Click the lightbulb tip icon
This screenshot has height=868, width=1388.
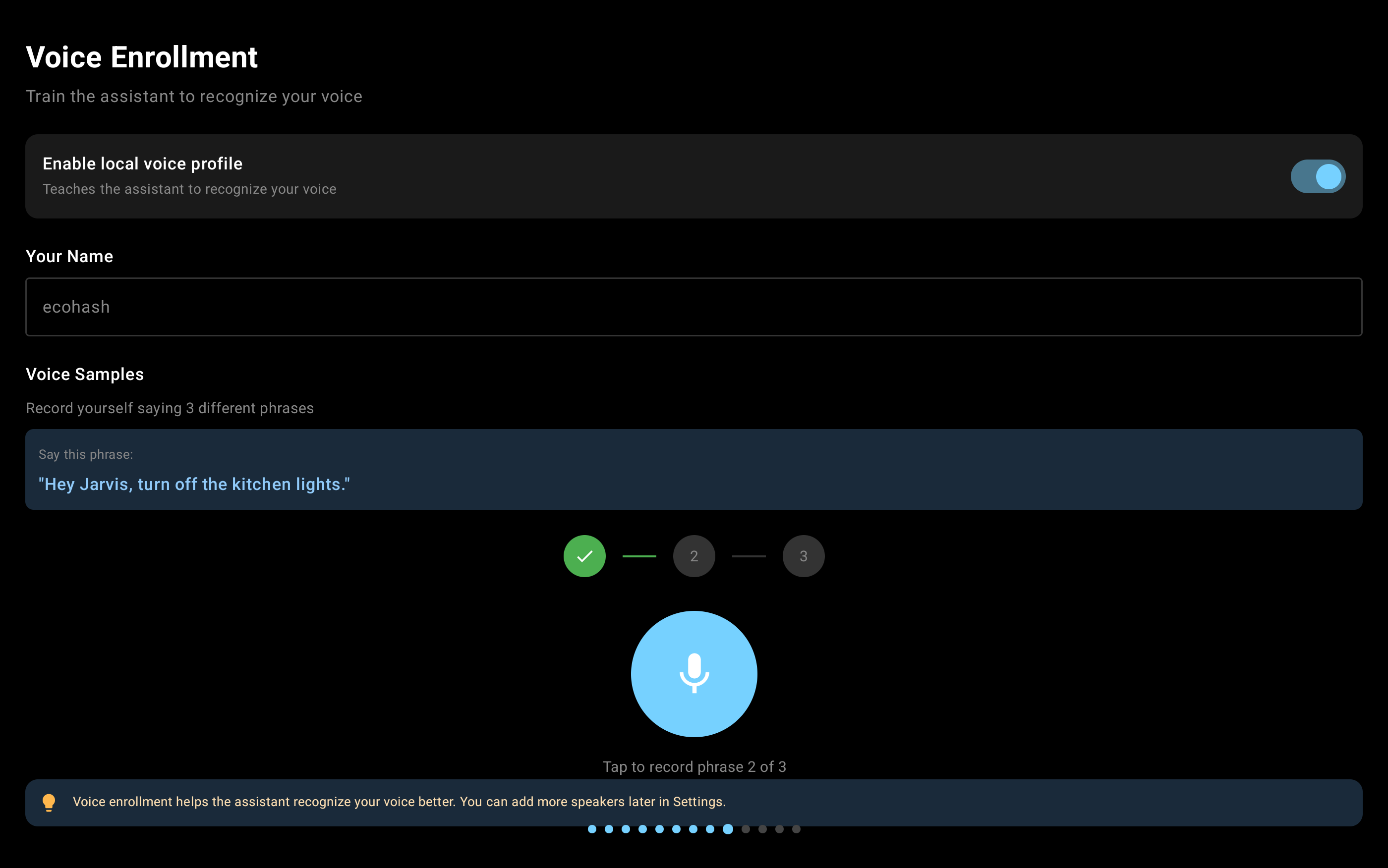49,802
